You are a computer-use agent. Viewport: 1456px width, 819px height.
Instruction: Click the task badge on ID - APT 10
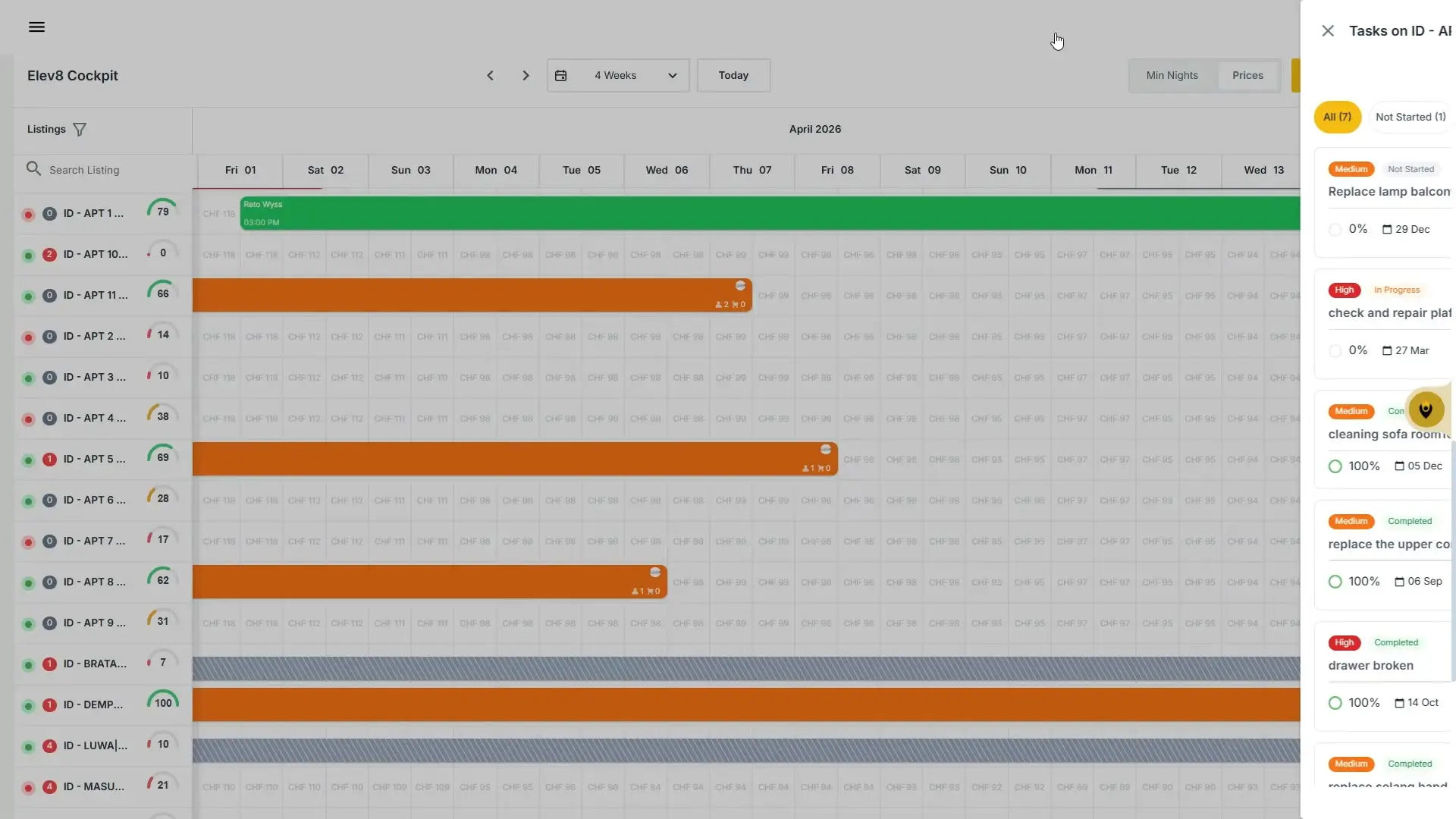[49, 255]
